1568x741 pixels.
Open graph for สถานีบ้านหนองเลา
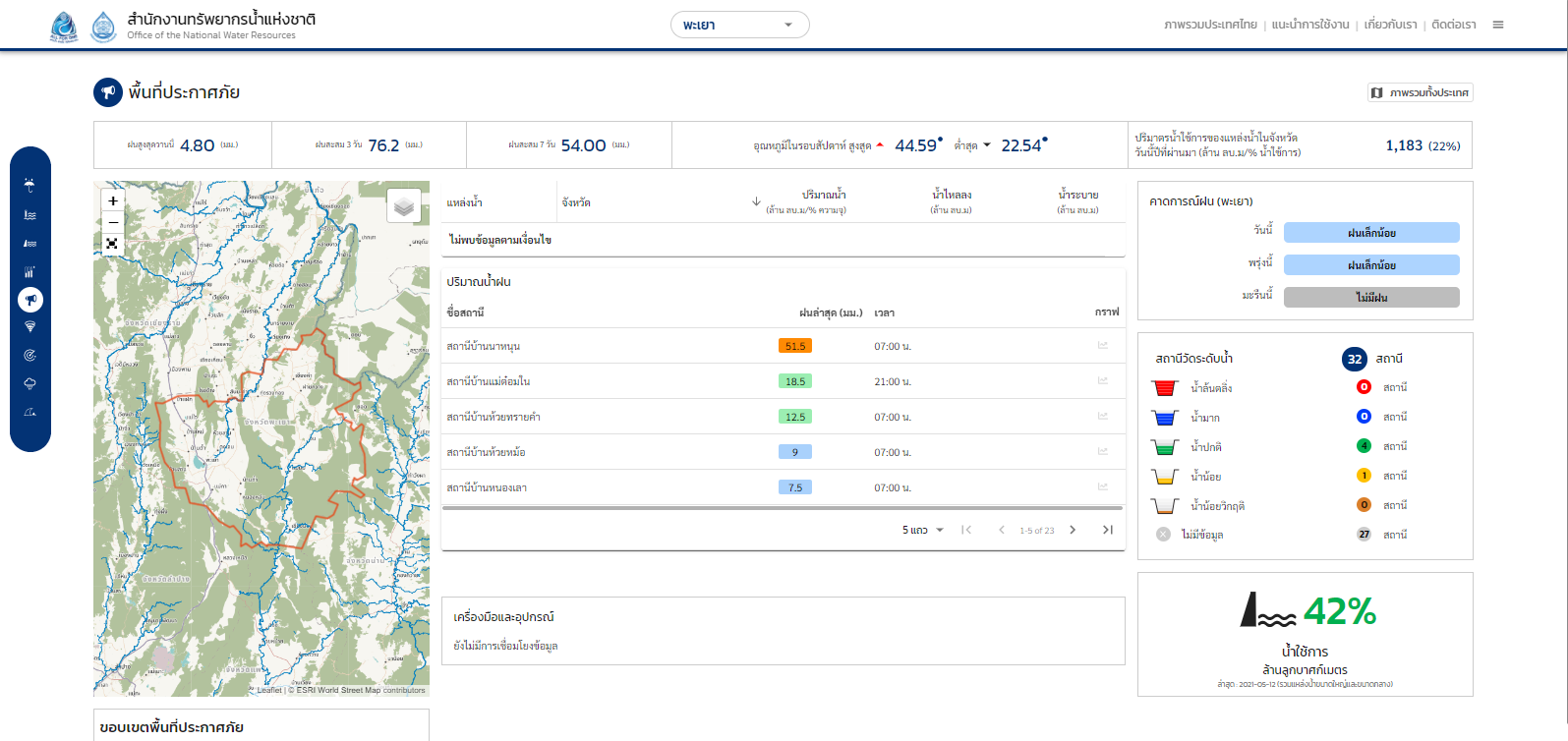(1103, 487)
